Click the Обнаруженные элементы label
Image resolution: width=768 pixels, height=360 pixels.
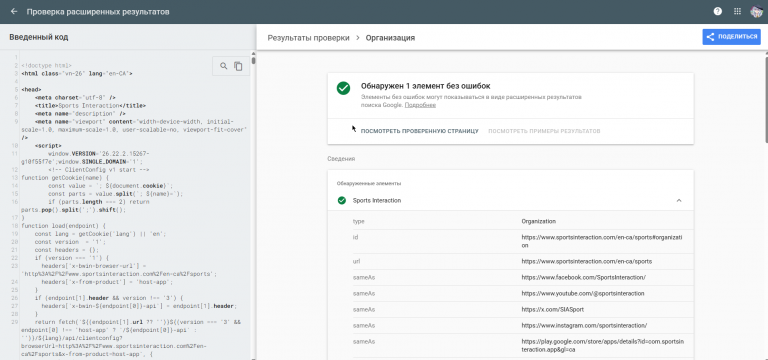coord(369,184)
